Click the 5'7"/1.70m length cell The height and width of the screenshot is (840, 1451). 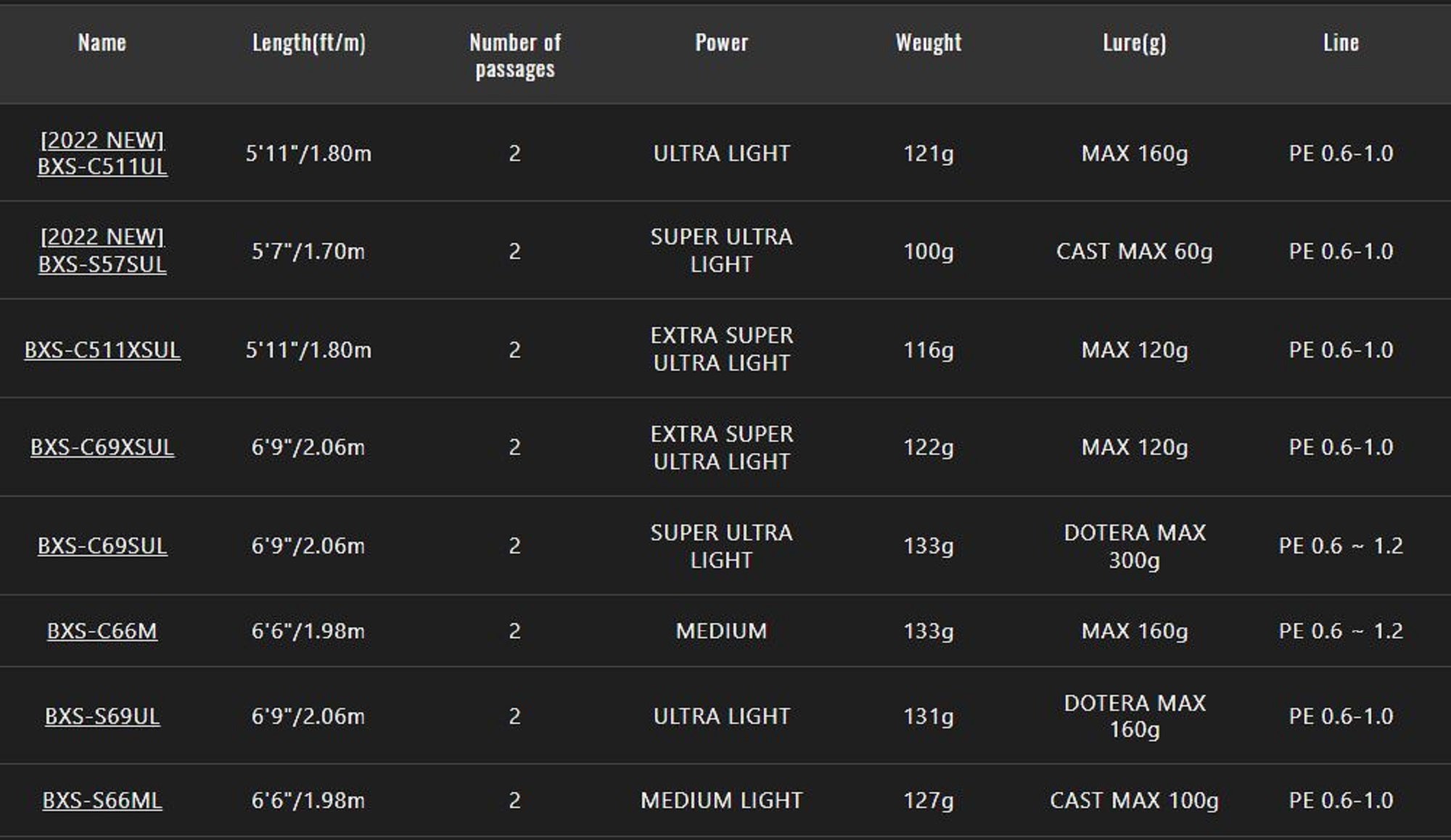(308, 252)
